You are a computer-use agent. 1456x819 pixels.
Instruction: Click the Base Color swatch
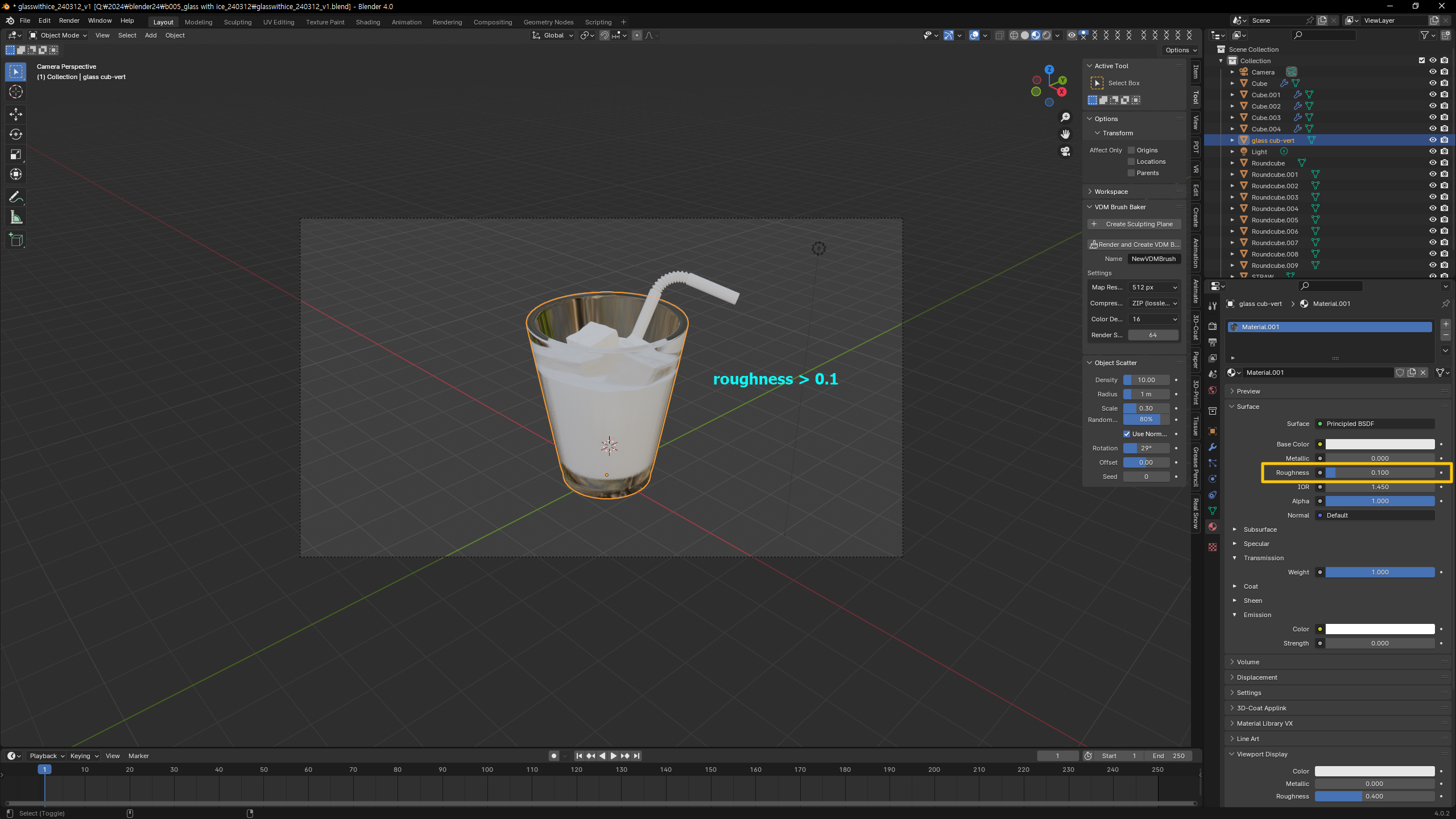pyautogui.click(x=1380, y=444)
